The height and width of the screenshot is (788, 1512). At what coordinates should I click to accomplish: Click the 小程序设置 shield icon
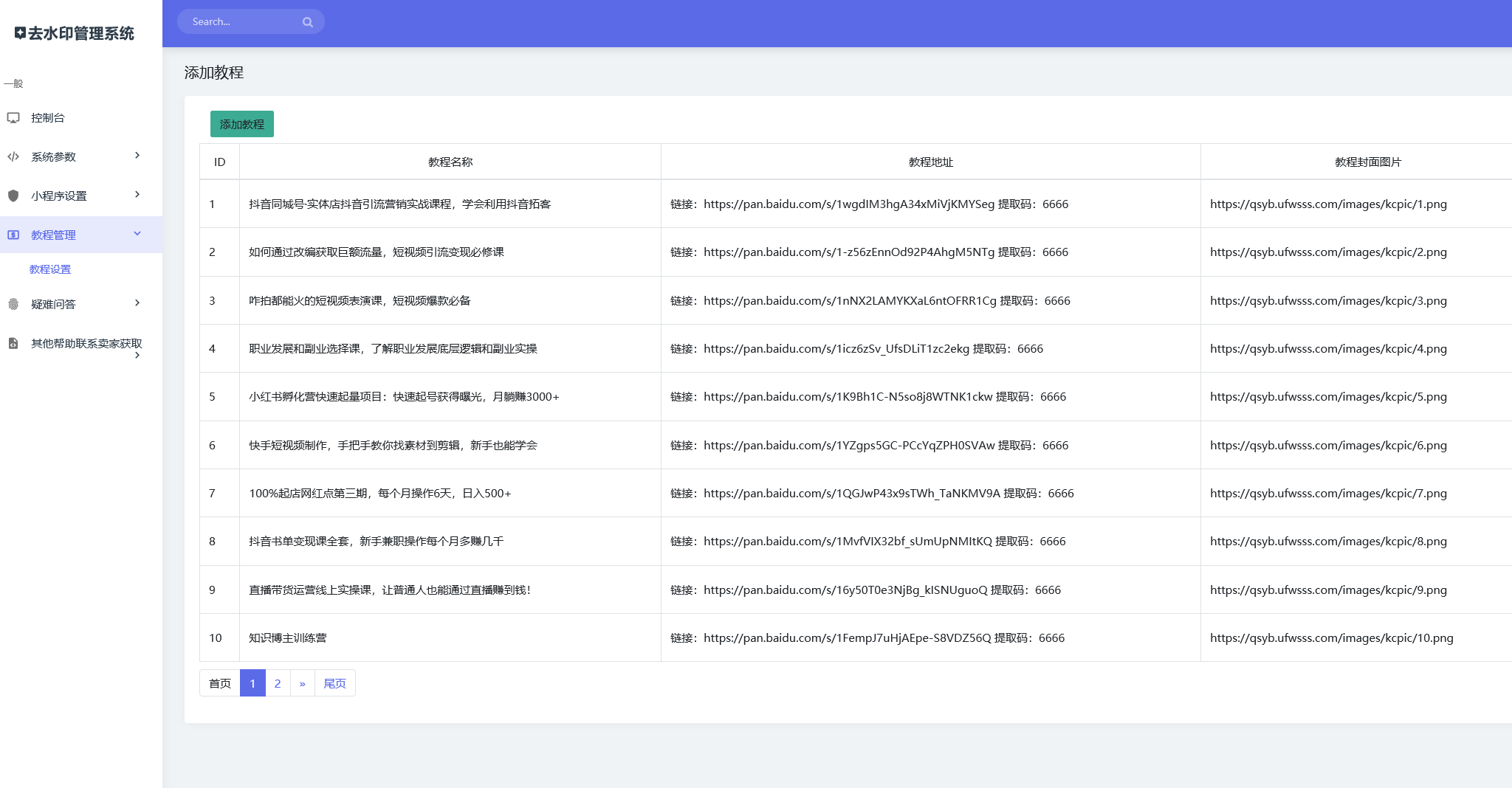(x=13, y=195)
